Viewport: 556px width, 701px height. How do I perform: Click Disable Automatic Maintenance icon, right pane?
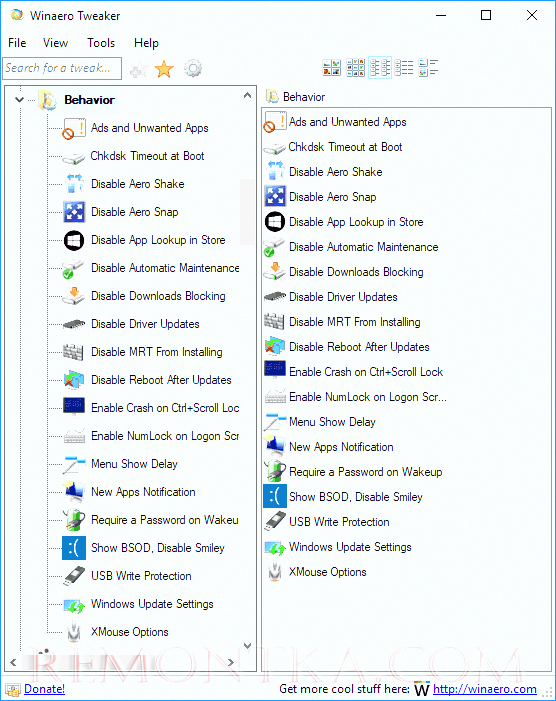pos(274,247)
